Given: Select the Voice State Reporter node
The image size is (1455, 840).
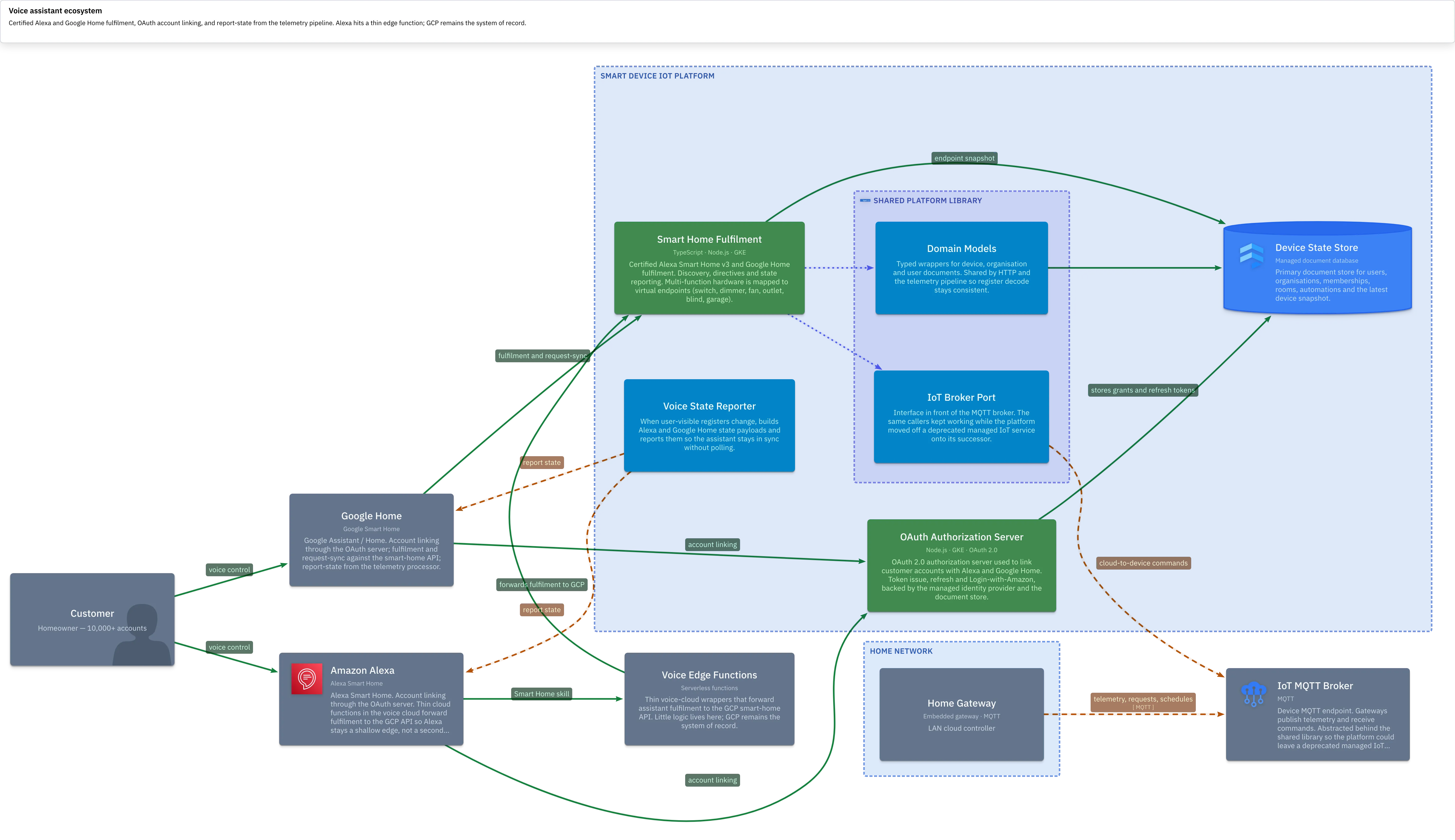Looking at the screenshot, I should pyautogui.click(x=709, y=426).
